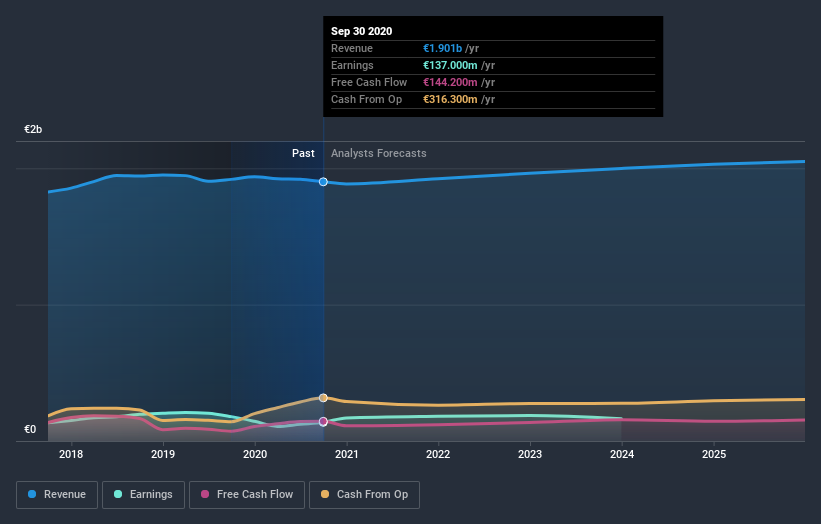Image resolution: width=821 pixels, height=524 pixels.
Task: Click the 2021 x-axis label
Action: coord(347,454)
